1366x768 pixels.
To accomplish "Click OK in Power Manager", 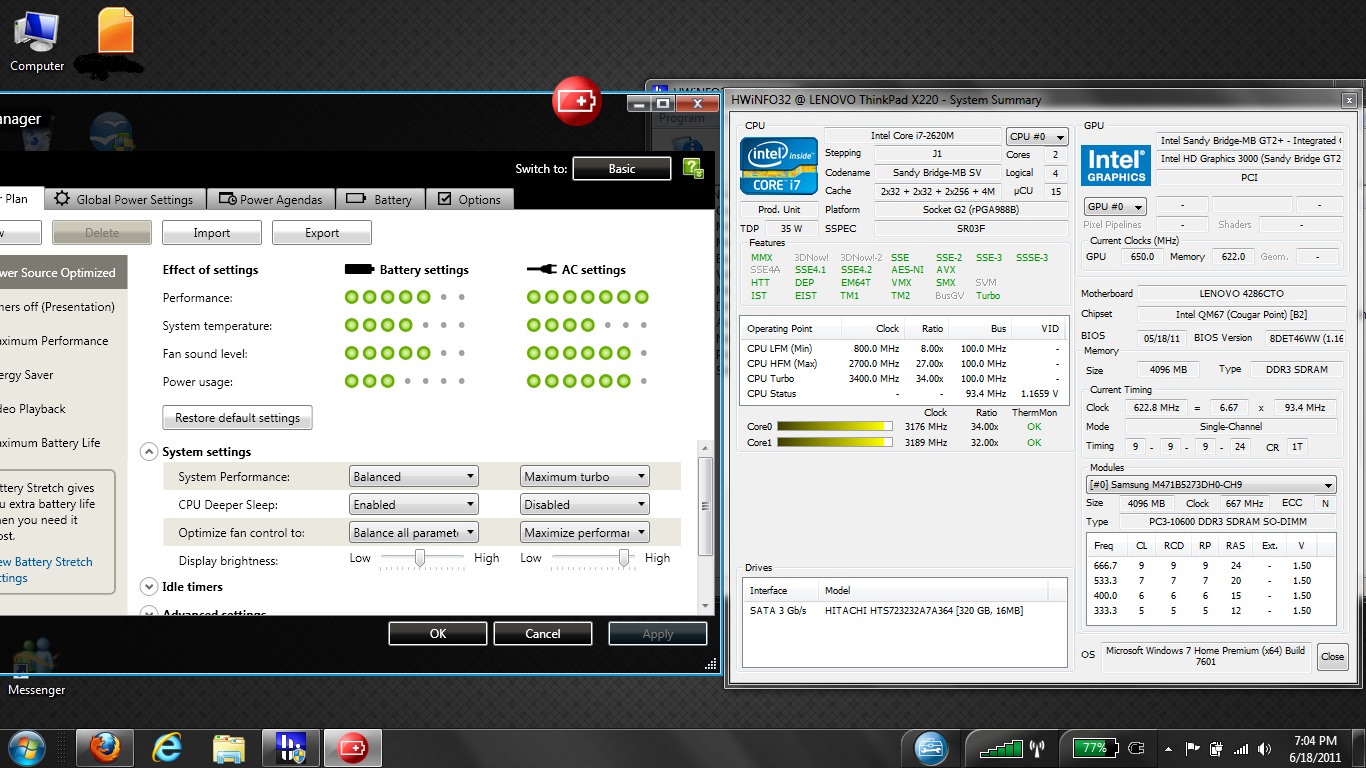I will (x=438, y=634).
